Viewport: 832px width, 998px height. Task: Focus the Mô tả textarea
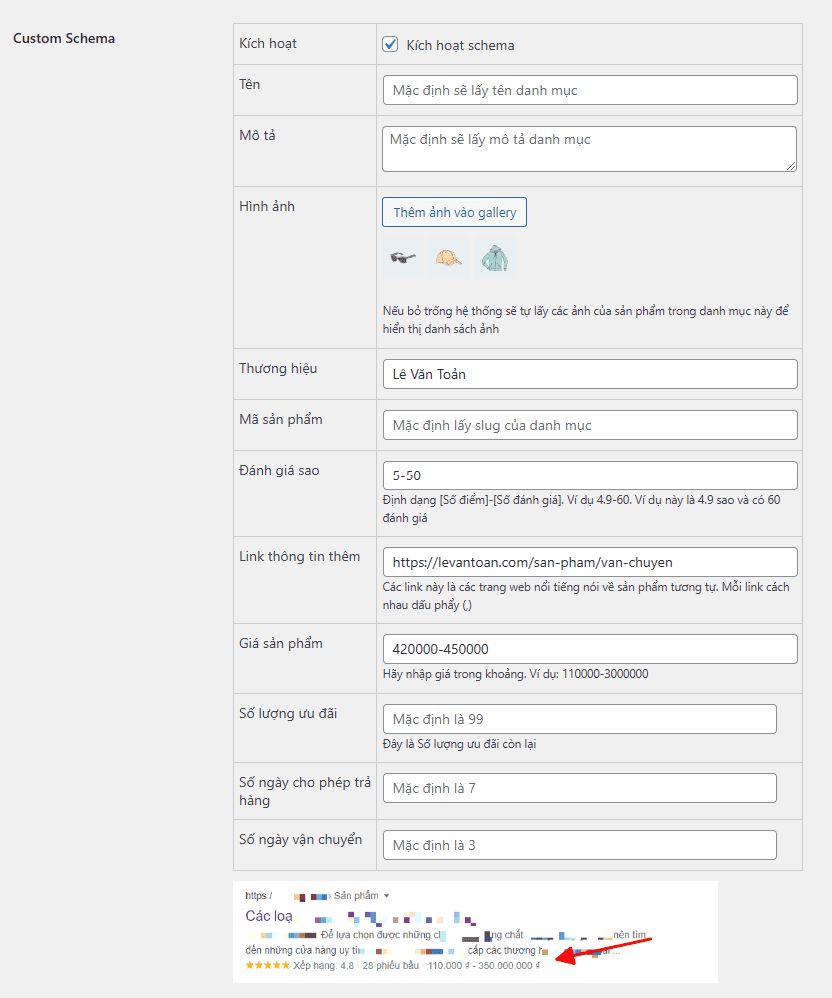tap(590, 148)
